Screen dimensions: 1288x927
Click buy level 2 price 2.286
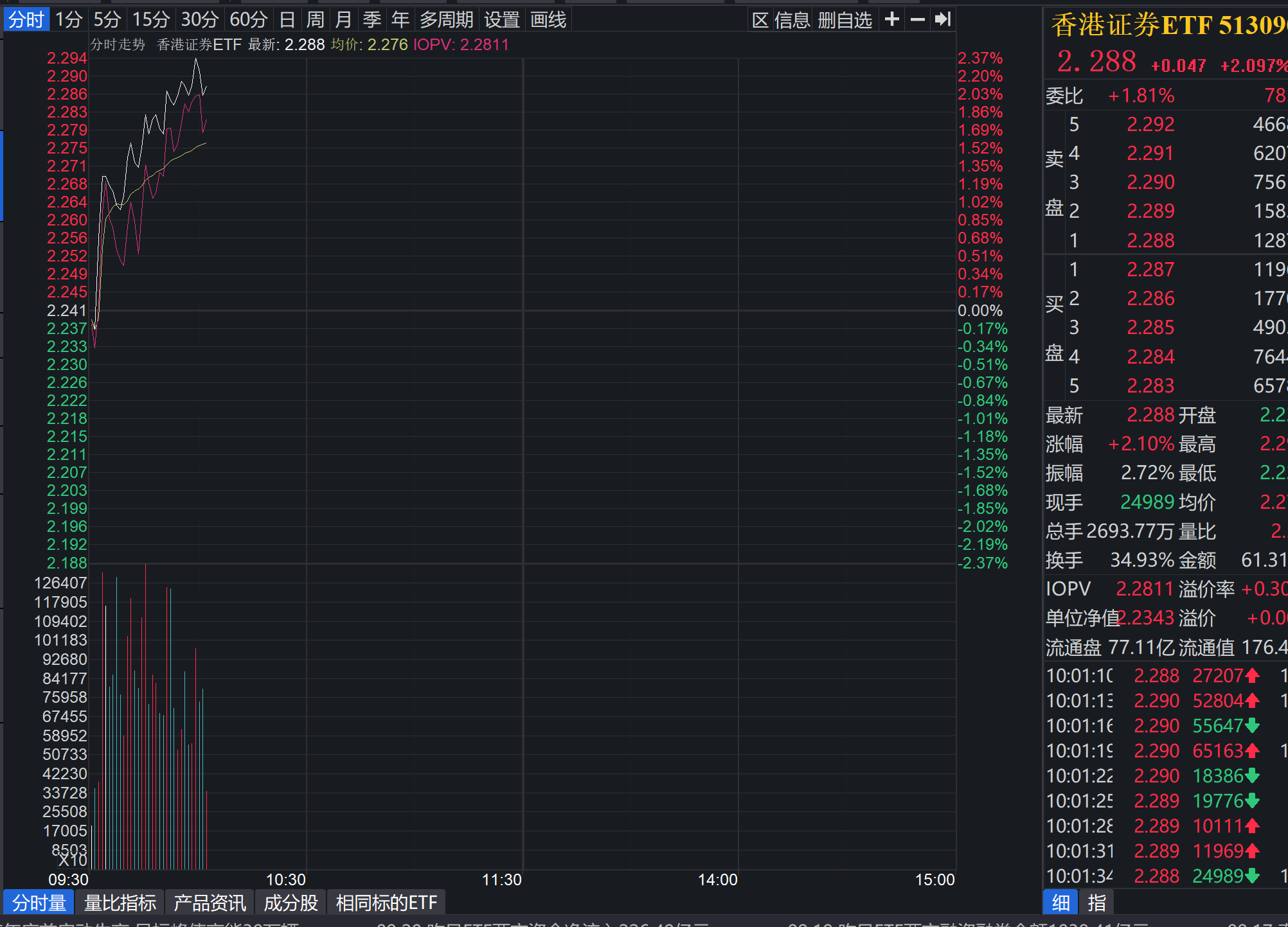(x=1150, y=298)
